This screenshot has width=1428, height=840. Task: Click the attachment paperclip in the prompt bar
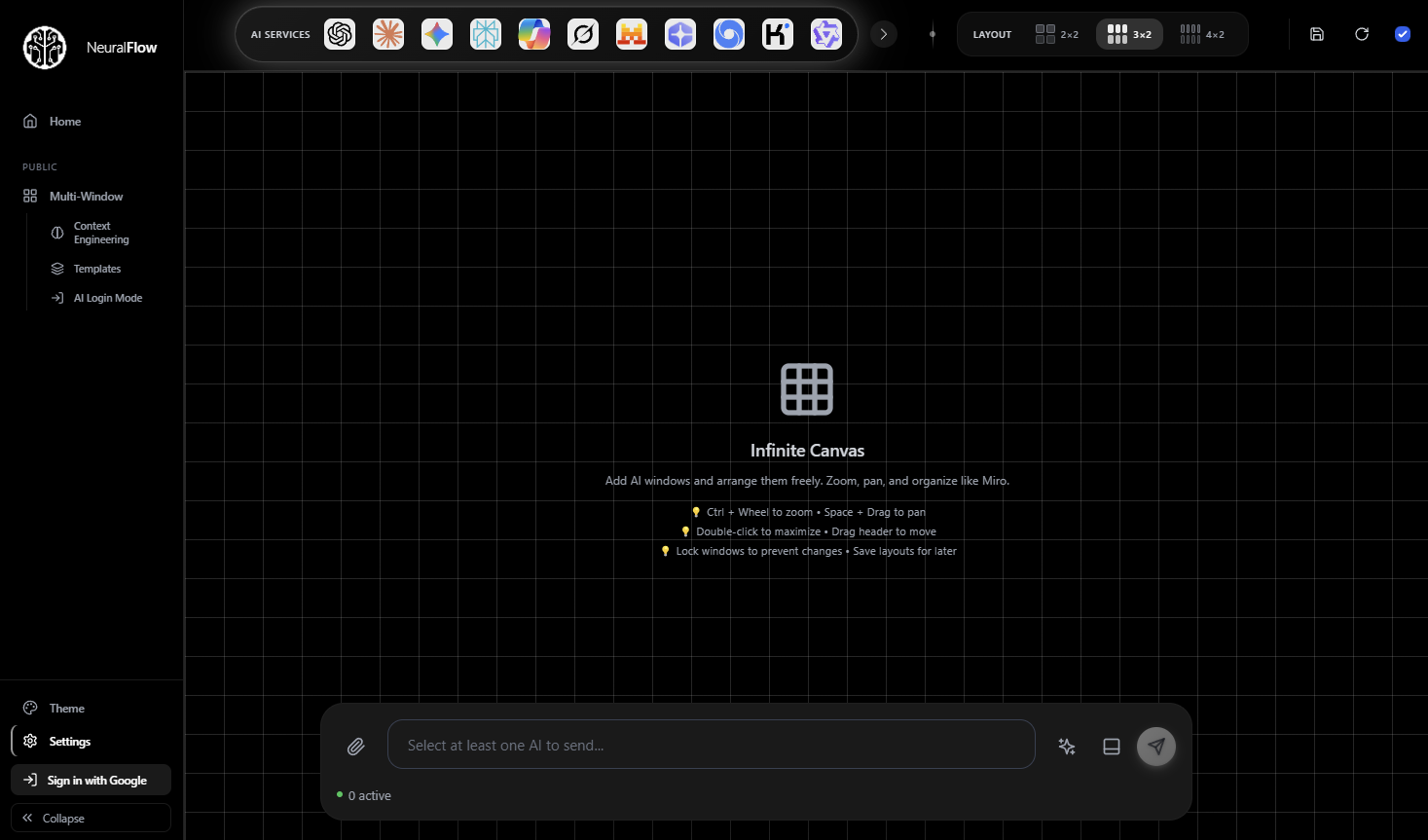point(356,746)
